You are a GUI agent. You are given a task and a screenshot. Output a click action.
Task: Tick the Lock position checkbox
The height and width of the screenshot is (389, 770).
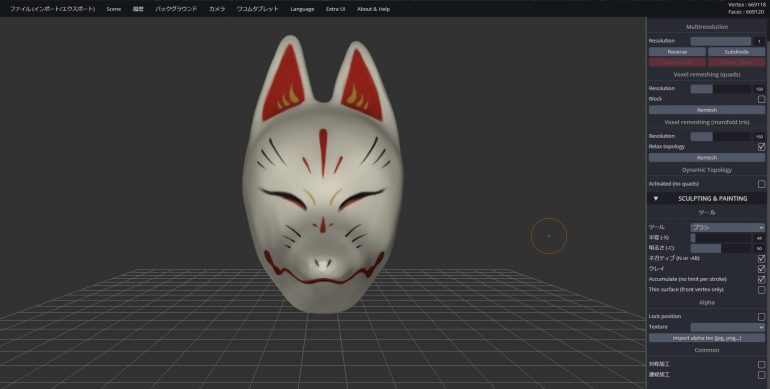click(761, 317)
